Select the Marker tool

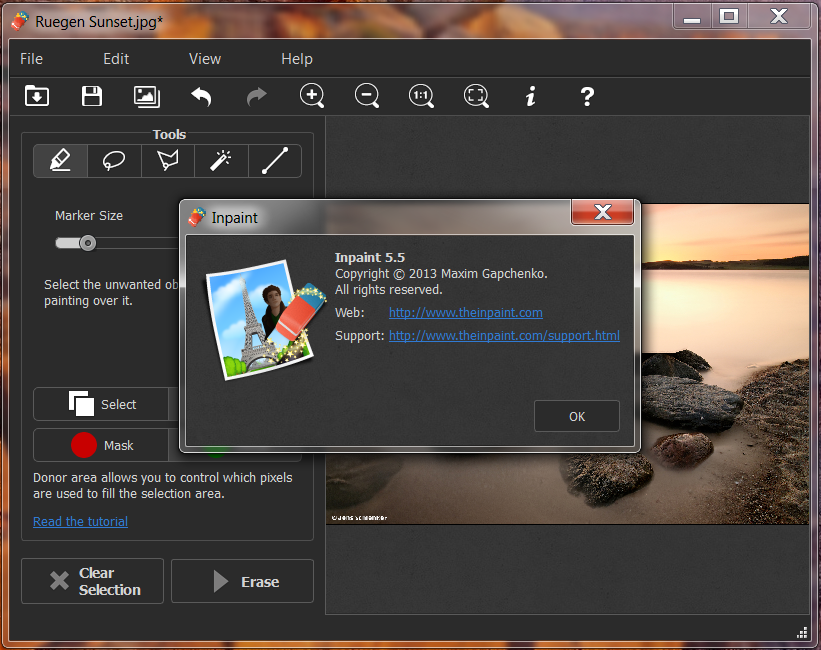61,161
